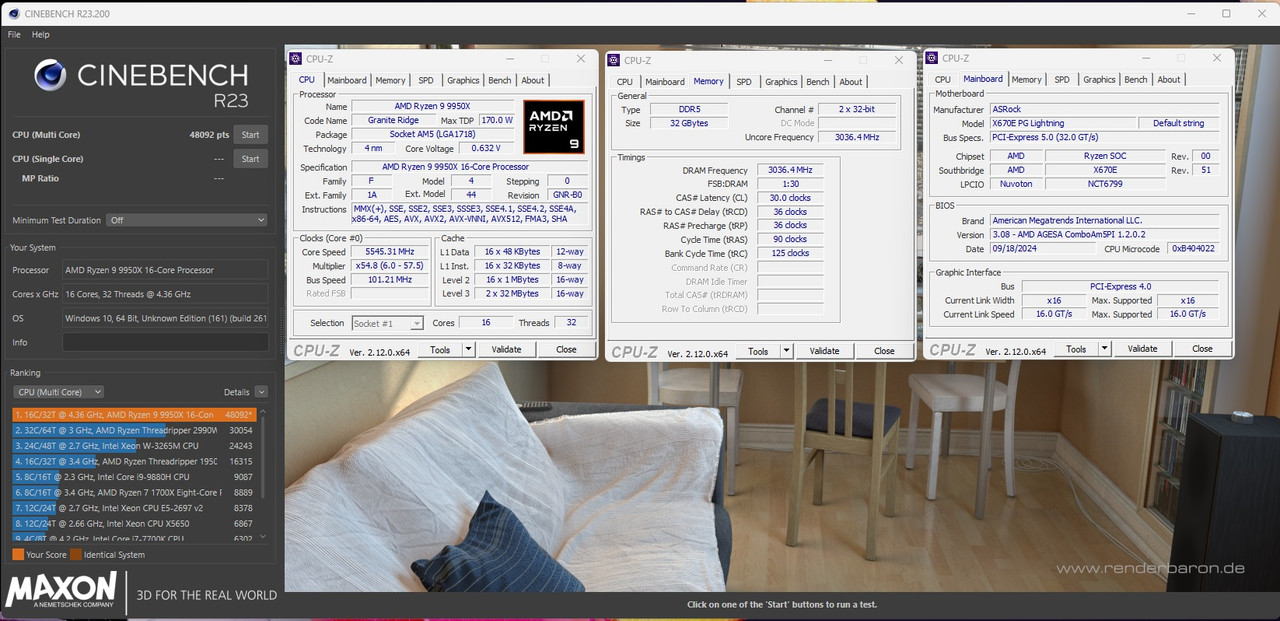Click the Mainboard CPU-Z window title icon
Screen dimensions: 1280x621
(932, 58)
